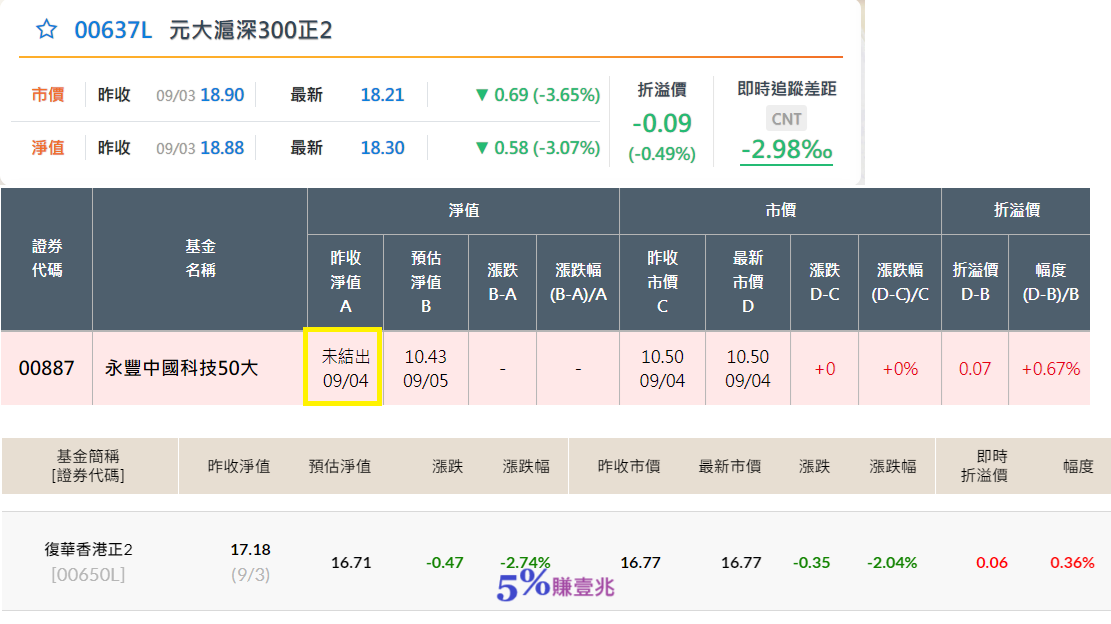Select the 淨值 row label
The image size is (1111, 624).
tap(48, 147)
